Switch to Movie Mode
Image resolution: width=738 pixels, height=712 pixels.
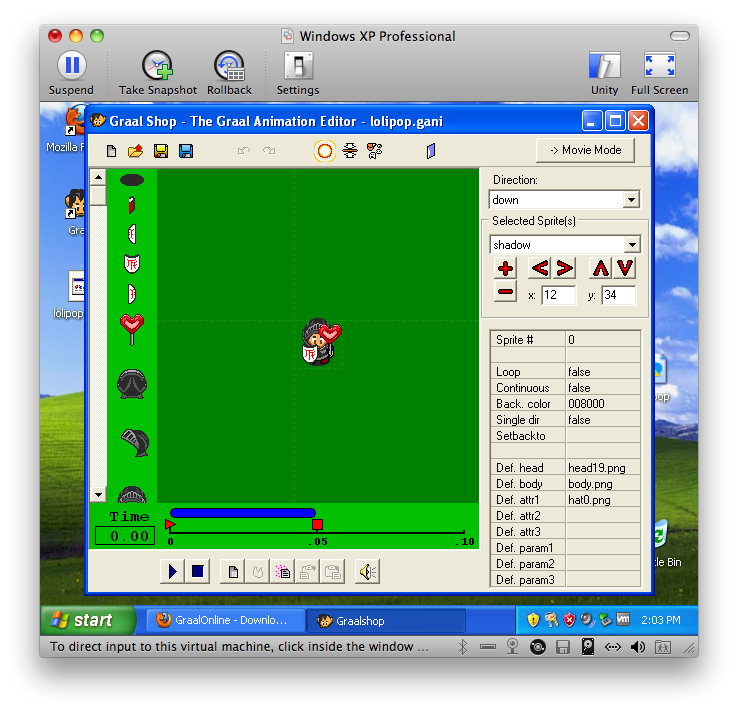pos(585,150)
